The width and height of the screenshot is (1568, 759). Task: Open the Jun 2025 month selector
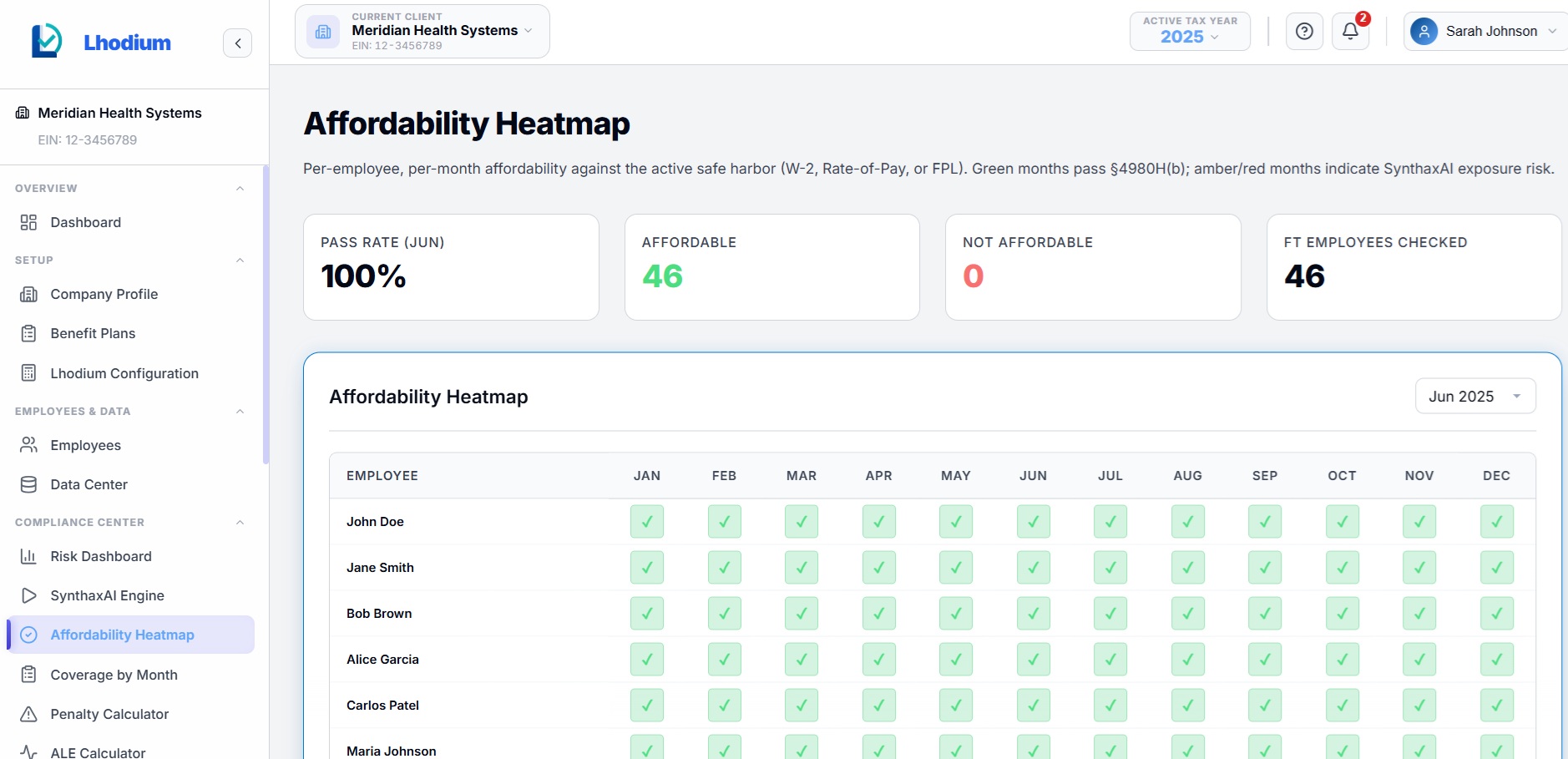[1475, 397]
